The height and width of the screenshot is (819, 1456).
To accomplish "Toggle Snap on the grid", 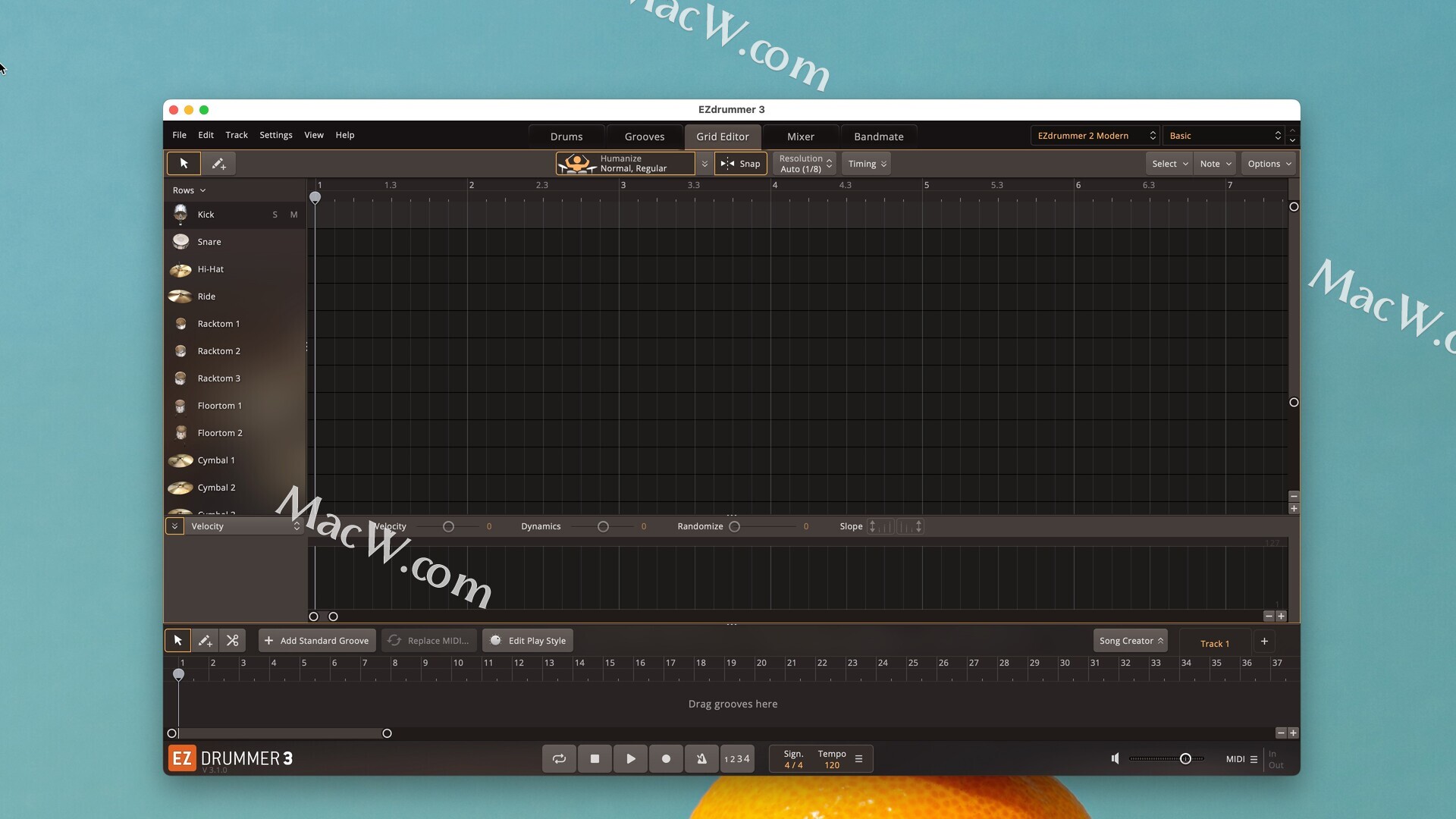I will point(741,163).
